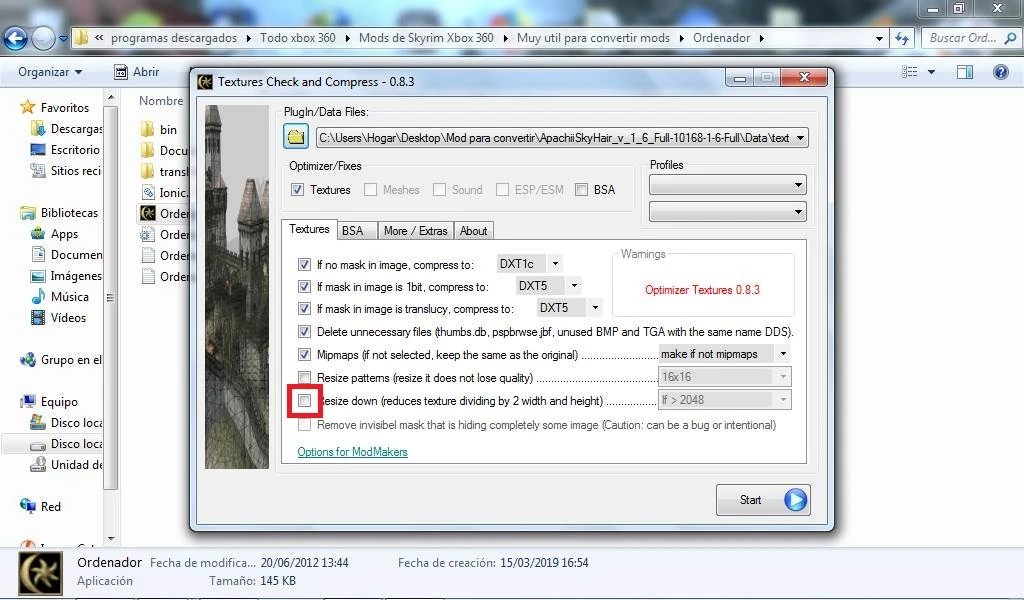Click the title bar icon of Textures Check window
The height and width of the screenshot is (600, 1024).
point(205,82)
